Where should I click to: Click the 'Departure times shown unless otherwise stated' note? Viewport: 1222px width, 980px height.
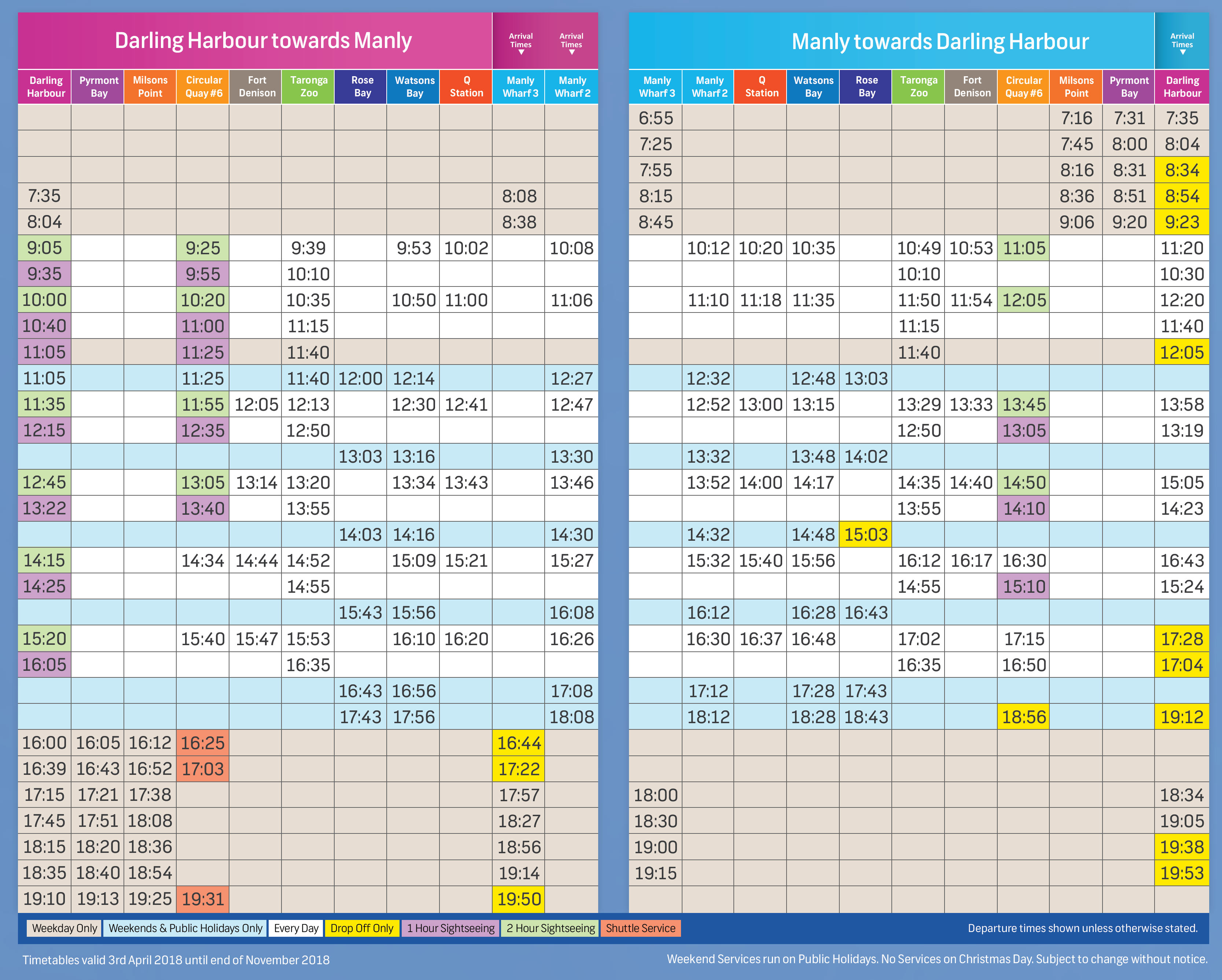tap(1083, 928)
